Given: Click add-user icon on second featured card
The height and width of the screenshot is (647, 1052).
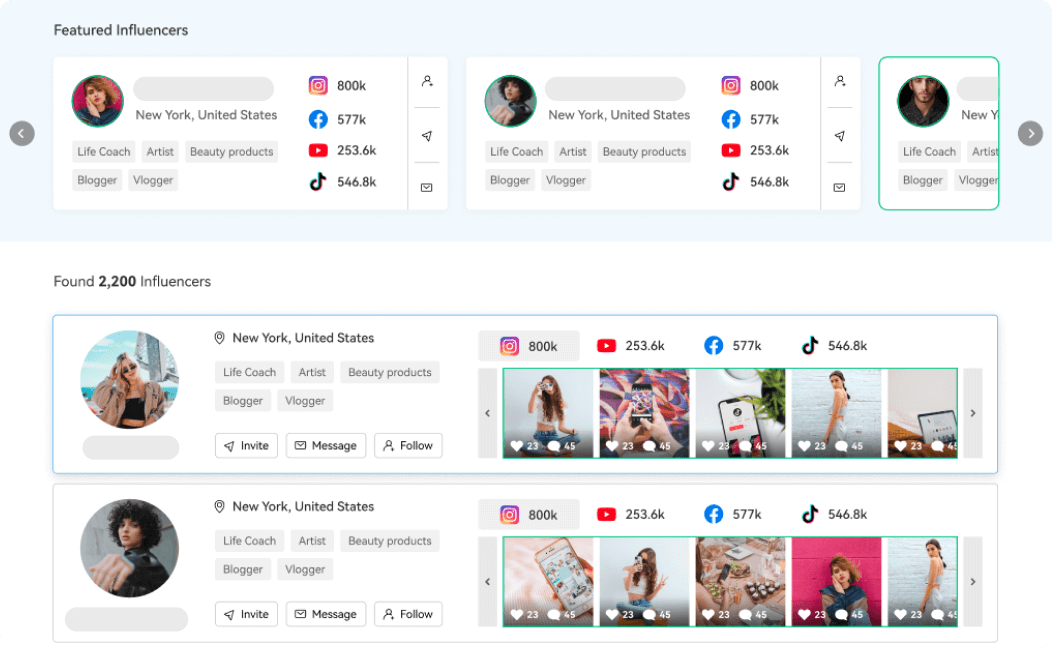Looking at the screenshot, I should pyautogui.click(x=840, y=81).
